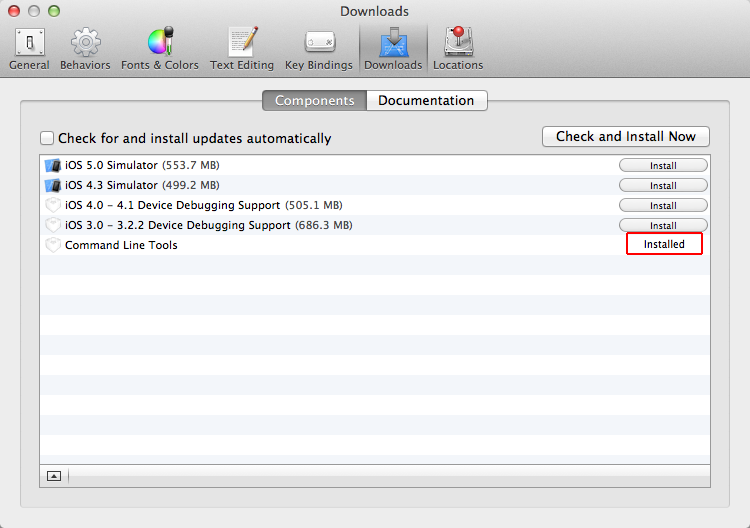Switch to the Documentation tab
Image resolution: width=750 pixels, height=528 pixels.
[x=427, y=100]
